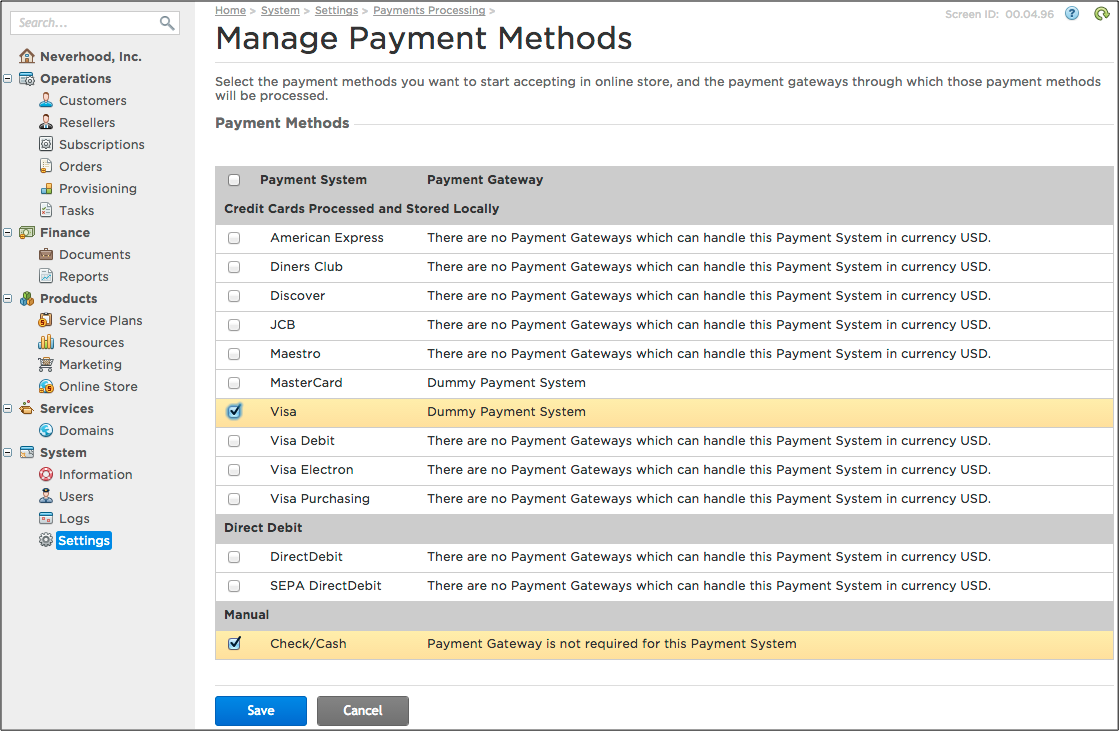Image resolution: width=1119 pixels, height=731 pixels.
Task: Enable the MasterCard checkbox
Action: click(234, 383)
